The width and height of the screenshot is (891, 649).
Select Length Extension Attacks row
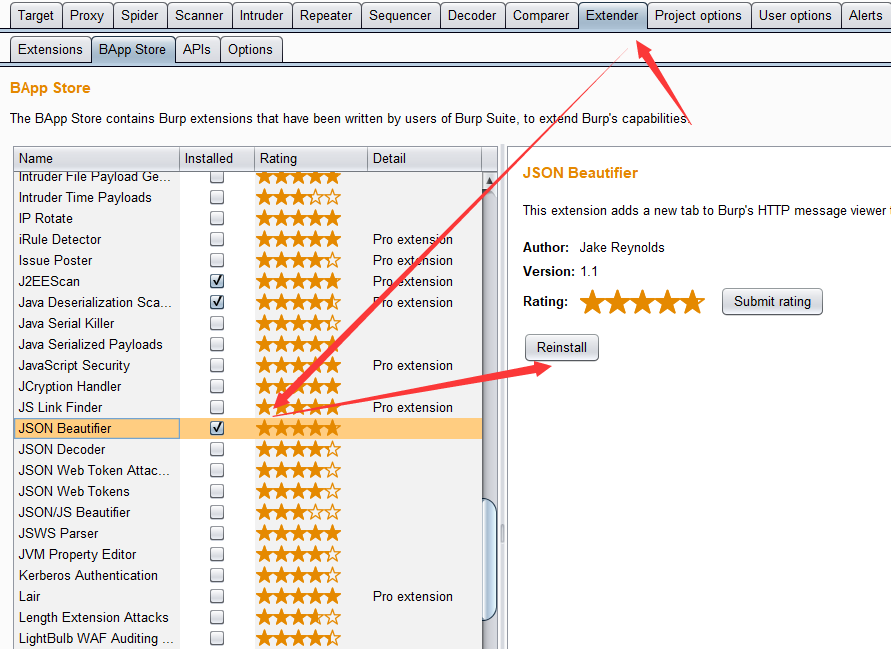point(248,617)
